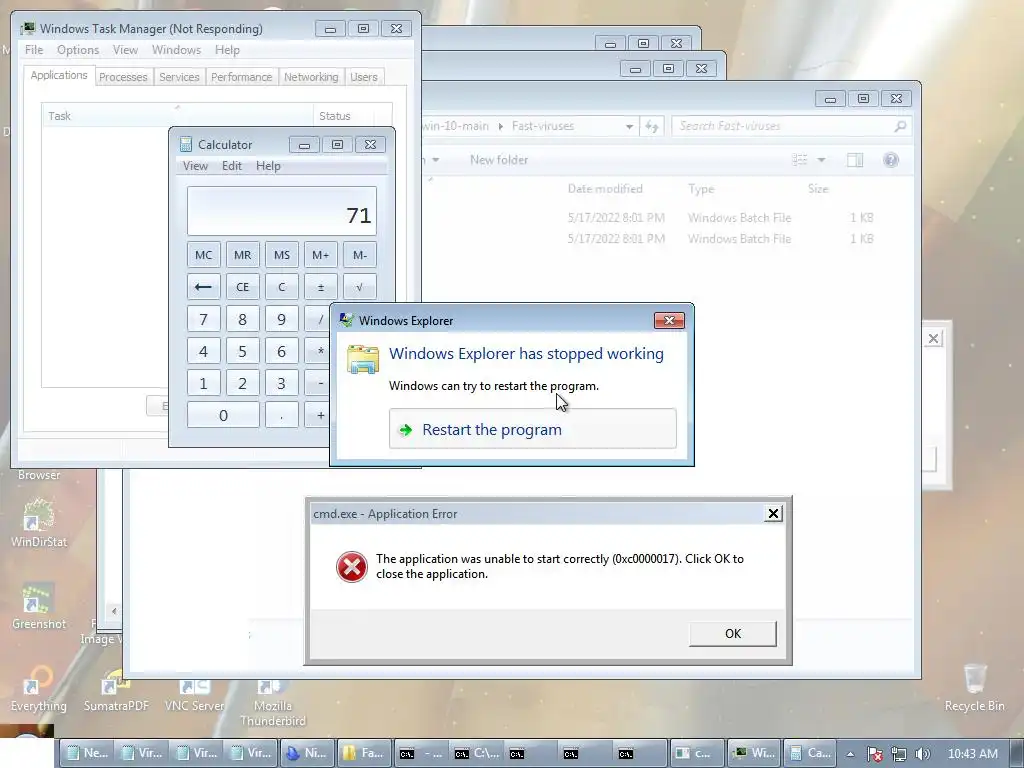Open Calculator View menu
The width and height of the screenshot is (1024, 768).
(195, 166)
